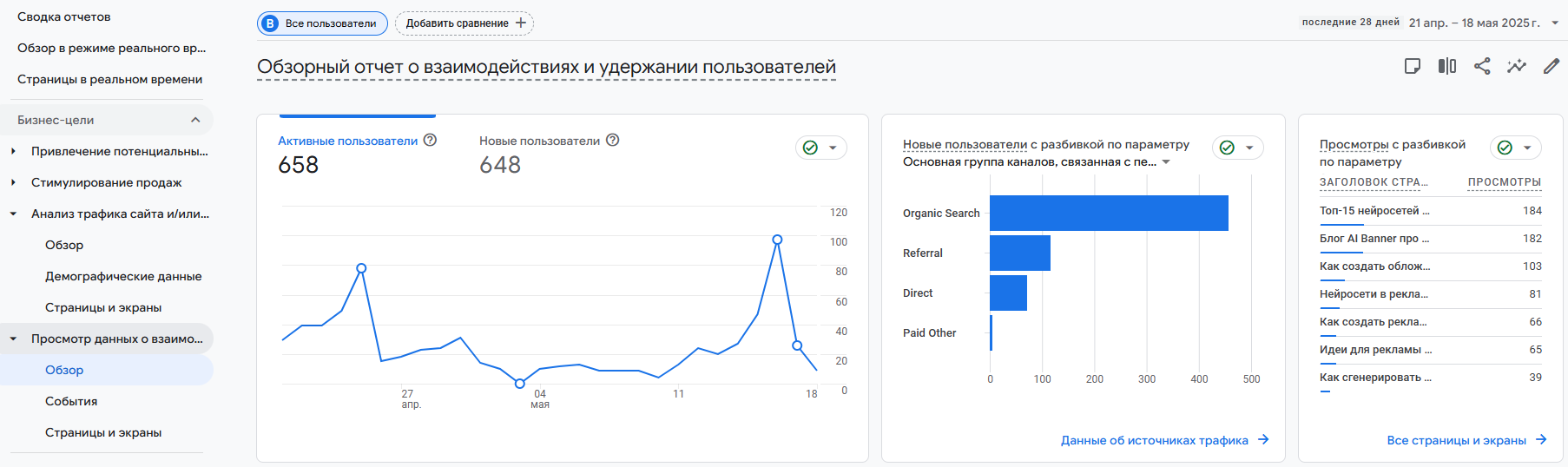
Task: Open green check status on line chart card
Action: 820,148
